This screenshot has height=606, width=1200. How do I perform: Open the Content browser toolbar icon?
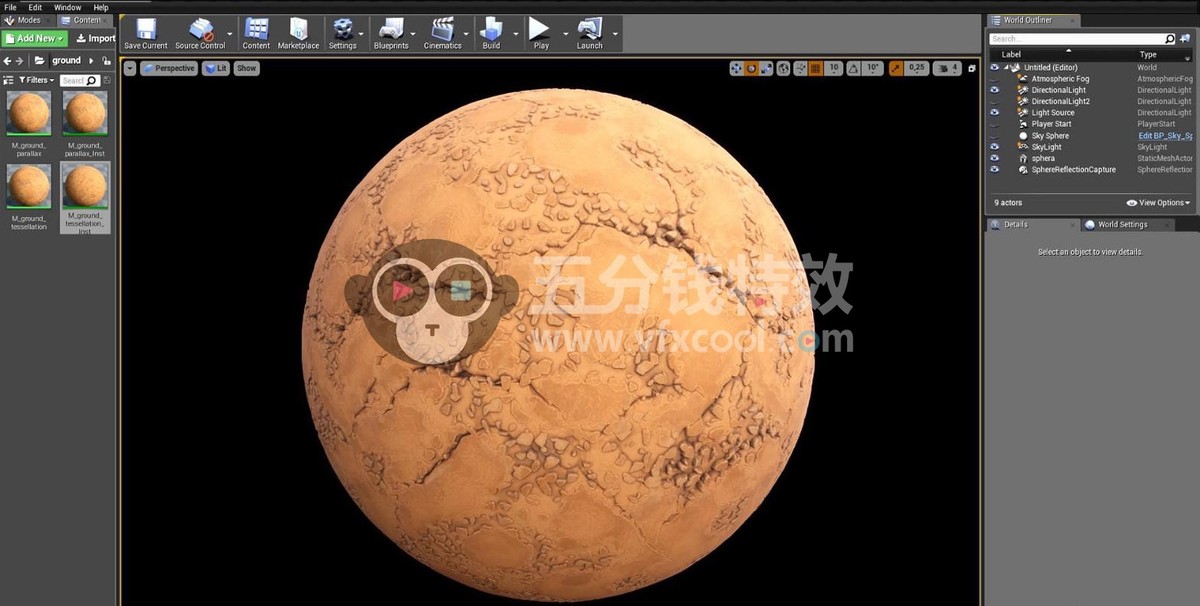coord(256,28)
